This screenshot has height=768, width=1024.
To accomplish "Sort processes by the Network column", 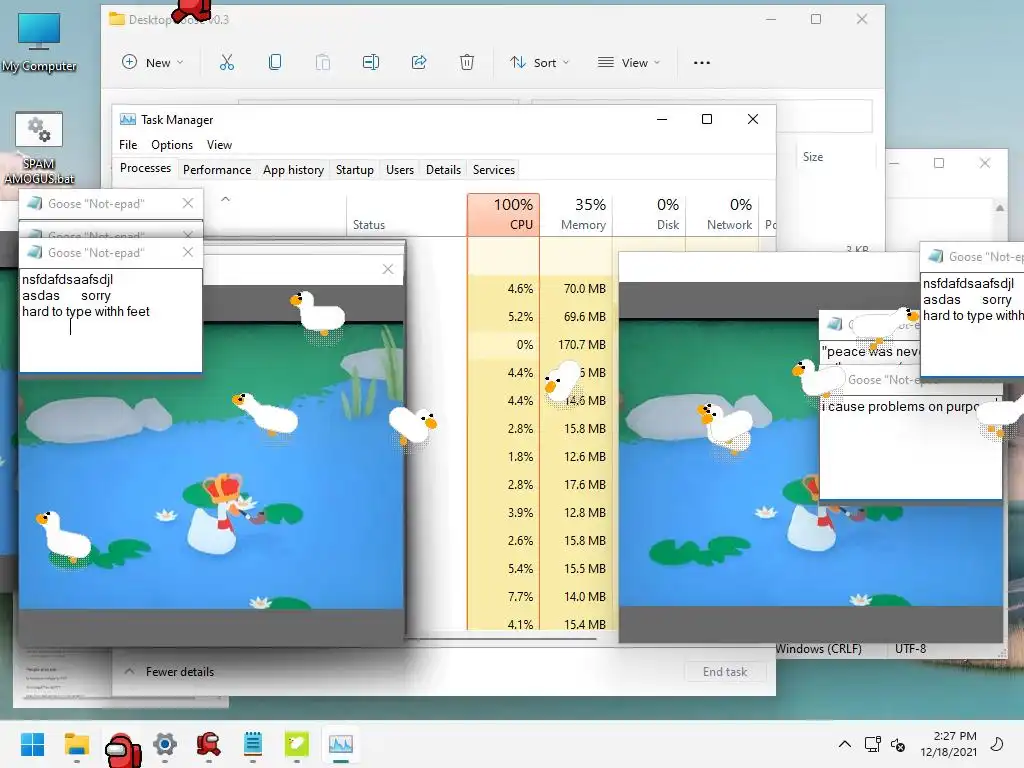I will pos(722,214).
